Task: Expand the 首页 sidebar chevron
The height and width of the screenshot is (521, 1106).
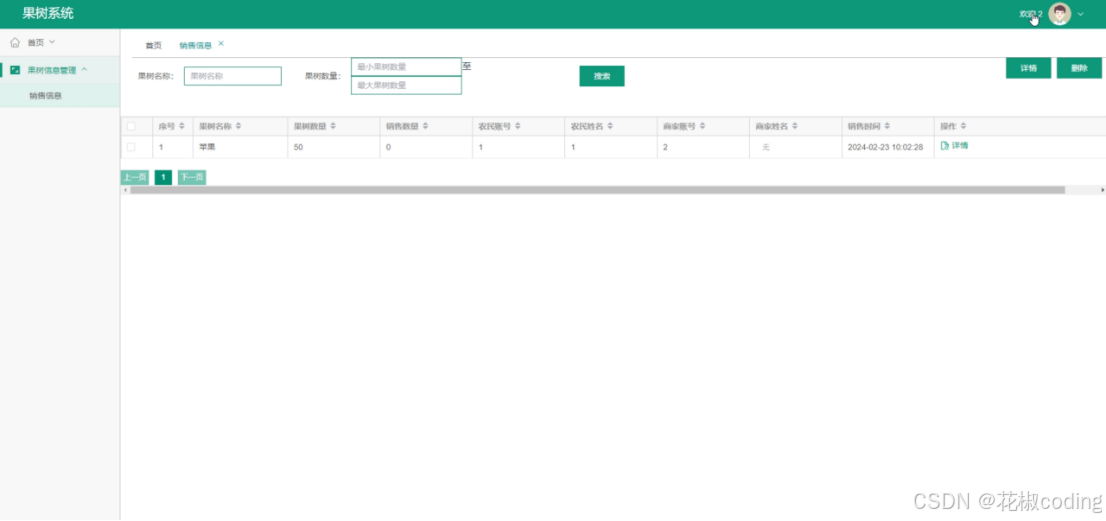Action: click(51, 42)
